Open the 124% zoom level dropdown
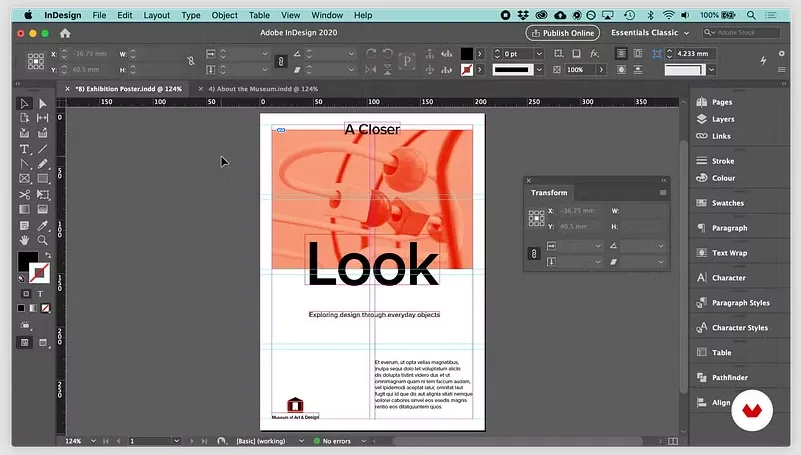 pyautogui.click(x=93, y=441)
